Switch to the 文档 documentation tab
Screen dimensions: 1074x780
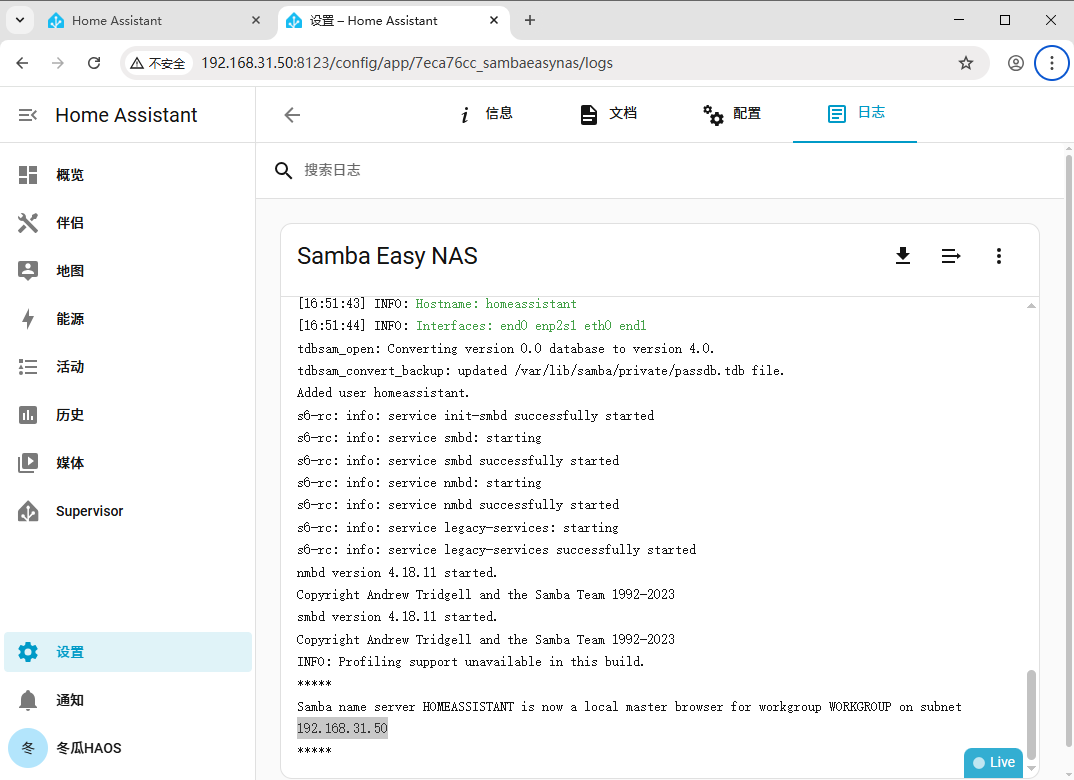tap(608, 114)
